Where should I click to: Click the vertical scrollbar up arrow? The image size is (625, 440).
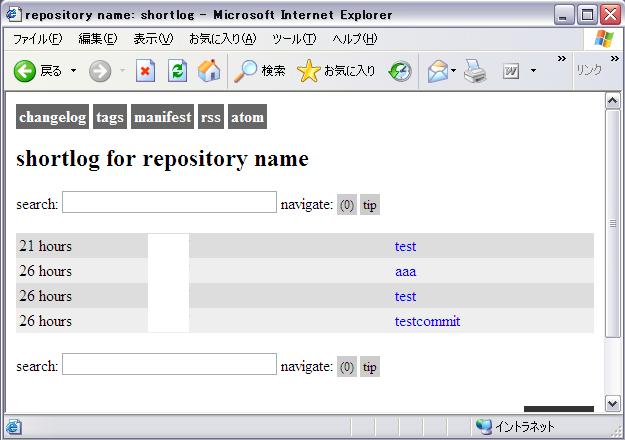click(x=613, y=100)
